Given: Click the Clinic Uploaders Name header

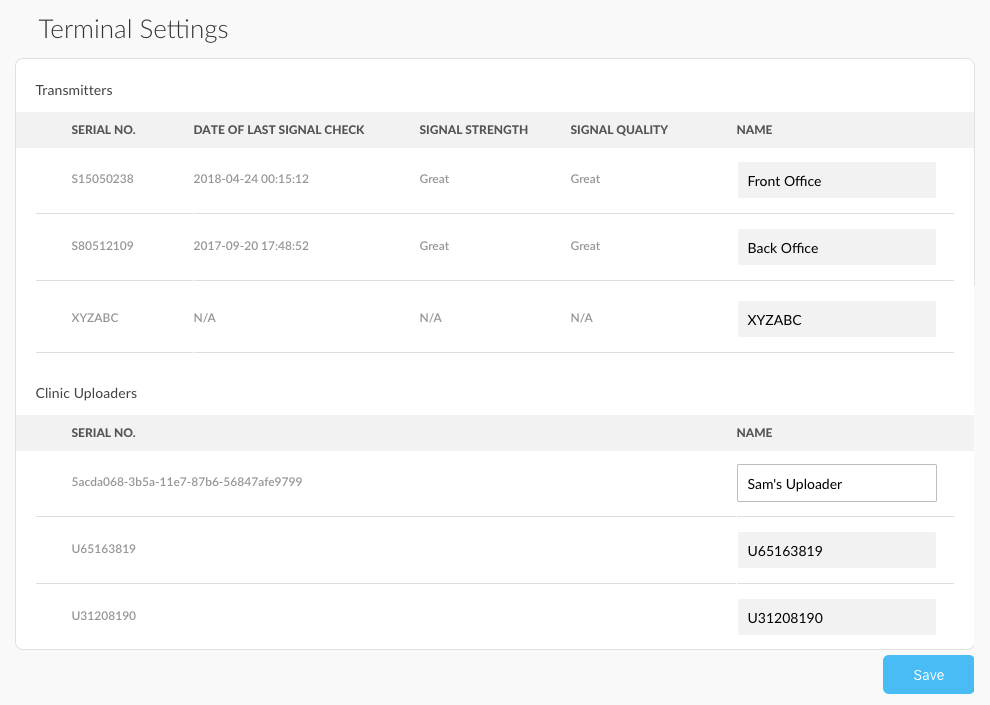Looking at the screenshot, I should (754, 432).
